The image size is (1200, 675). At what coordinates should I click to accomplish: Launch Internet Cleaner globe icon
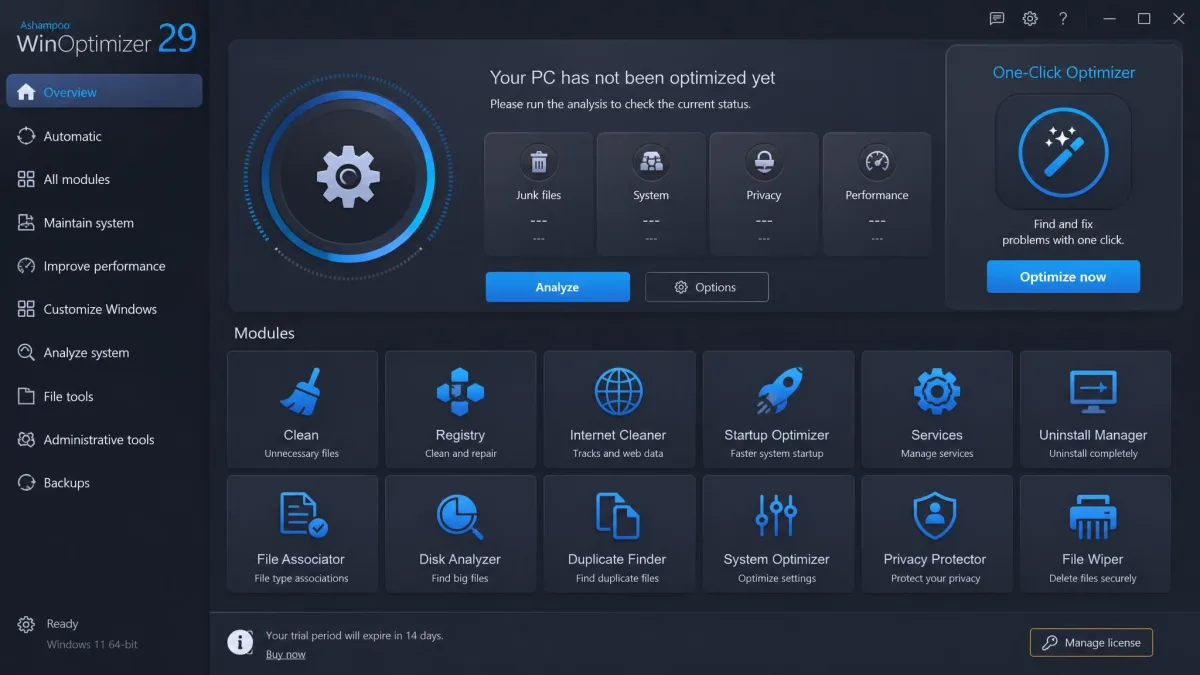pyautogui.click(x=618, y=392)
